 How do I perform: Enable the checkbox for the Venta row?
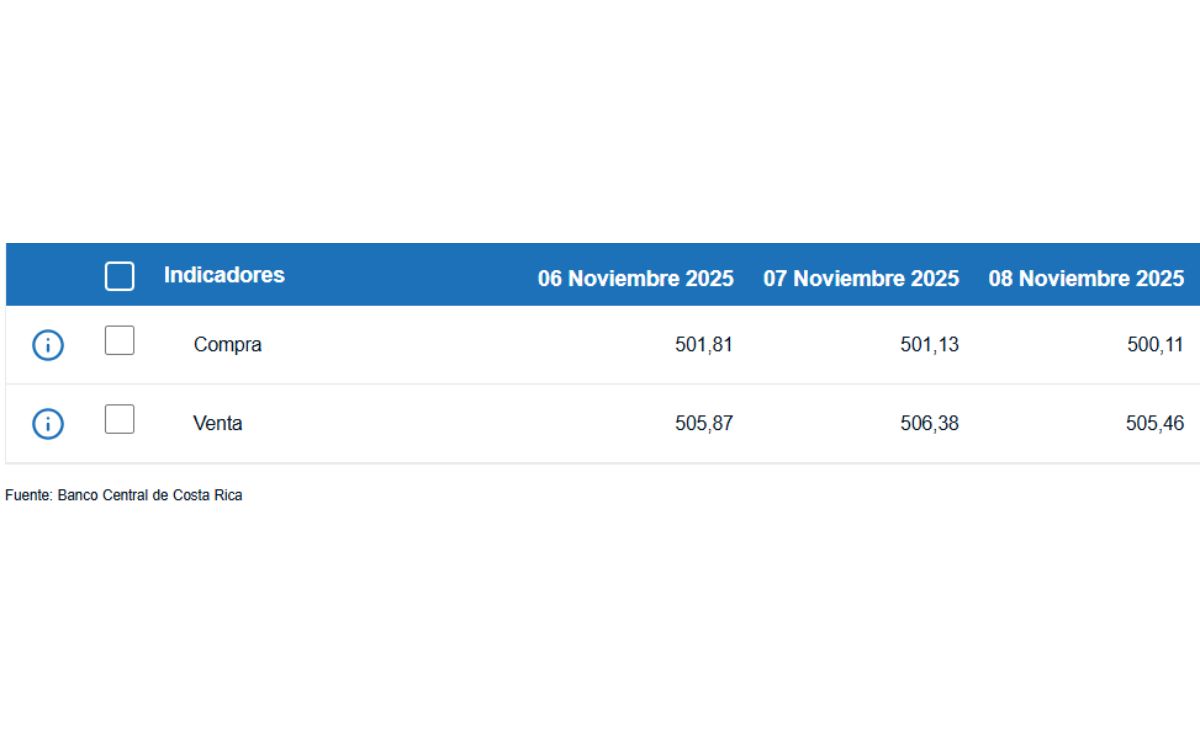(x=119, y=419)
